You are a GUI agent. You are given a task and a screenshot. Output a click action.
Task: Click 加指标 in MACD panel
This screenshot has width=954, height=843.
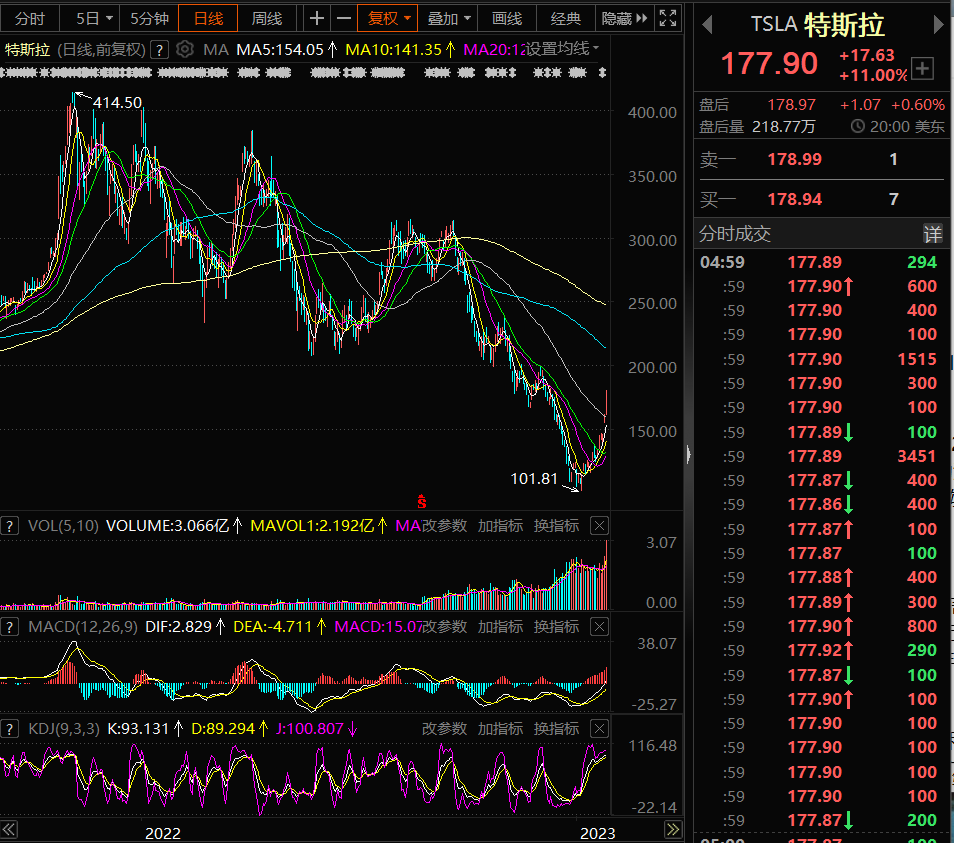point(500,627)
